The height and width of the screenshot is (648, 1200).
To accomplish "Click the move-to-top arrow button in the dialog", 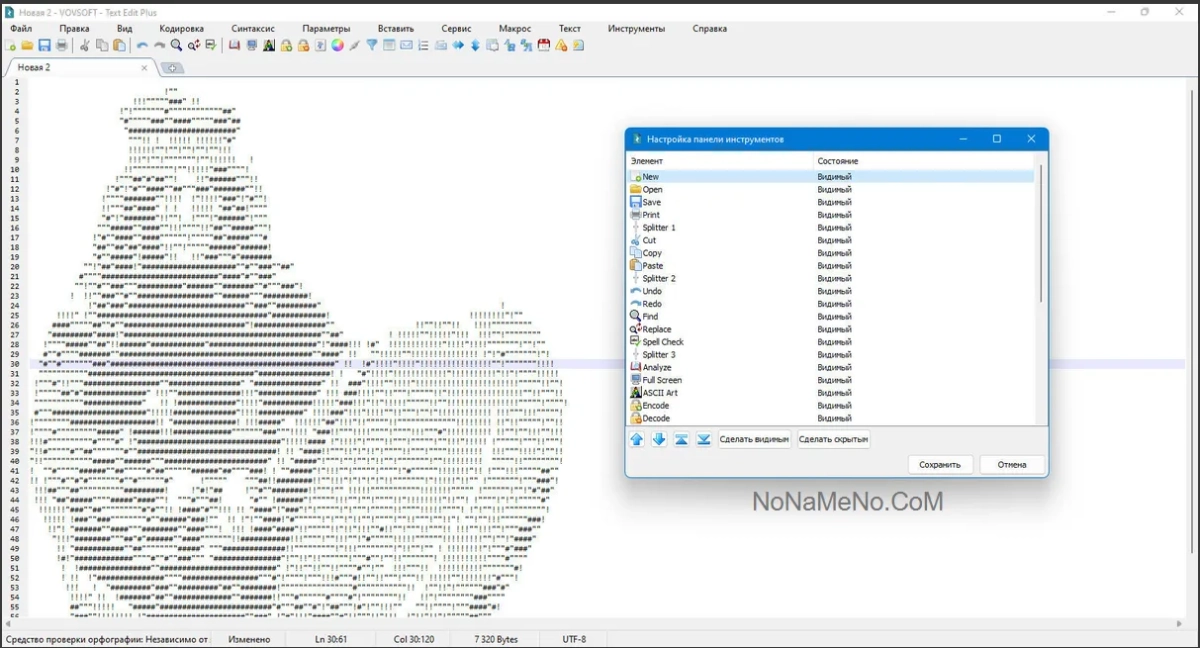I will click(681, 440).
